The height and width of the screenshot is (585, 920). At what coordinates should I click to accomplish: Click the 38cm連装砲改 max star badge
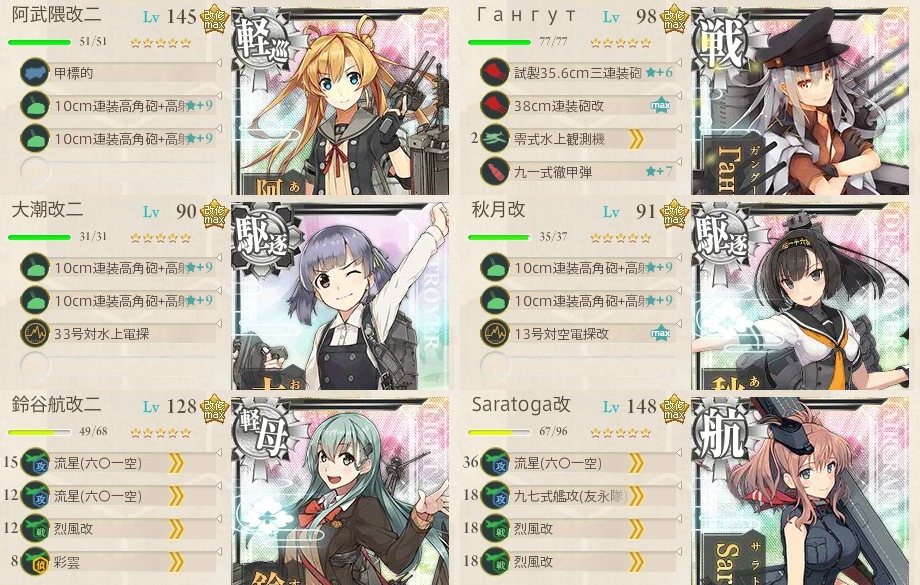pos(660,106)
